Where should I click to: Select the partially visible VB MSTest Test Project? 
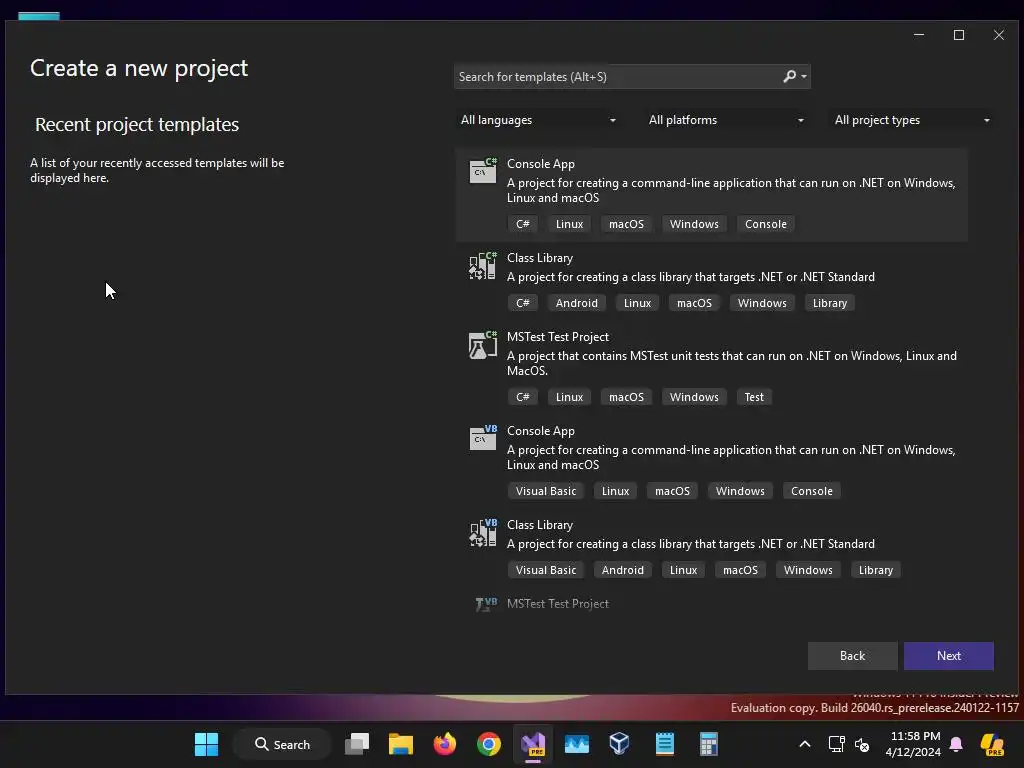[x=558, y=604]
